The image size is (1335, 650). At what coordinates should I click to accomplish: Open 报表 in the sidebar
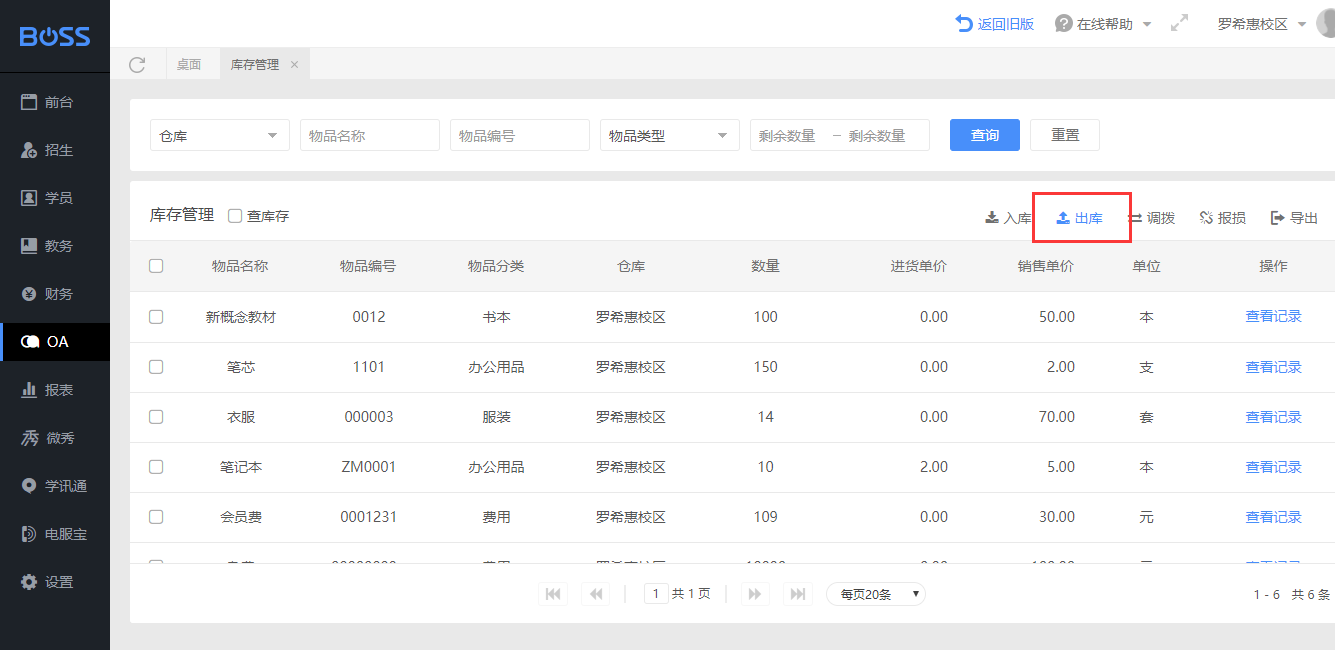point(55,390)
